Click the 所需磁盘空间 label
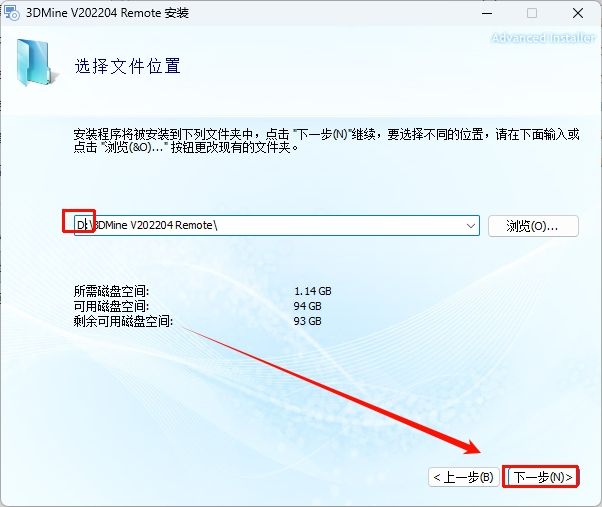Image resolution: width=602 pixels, height=507 pixels. click(111, 291)
